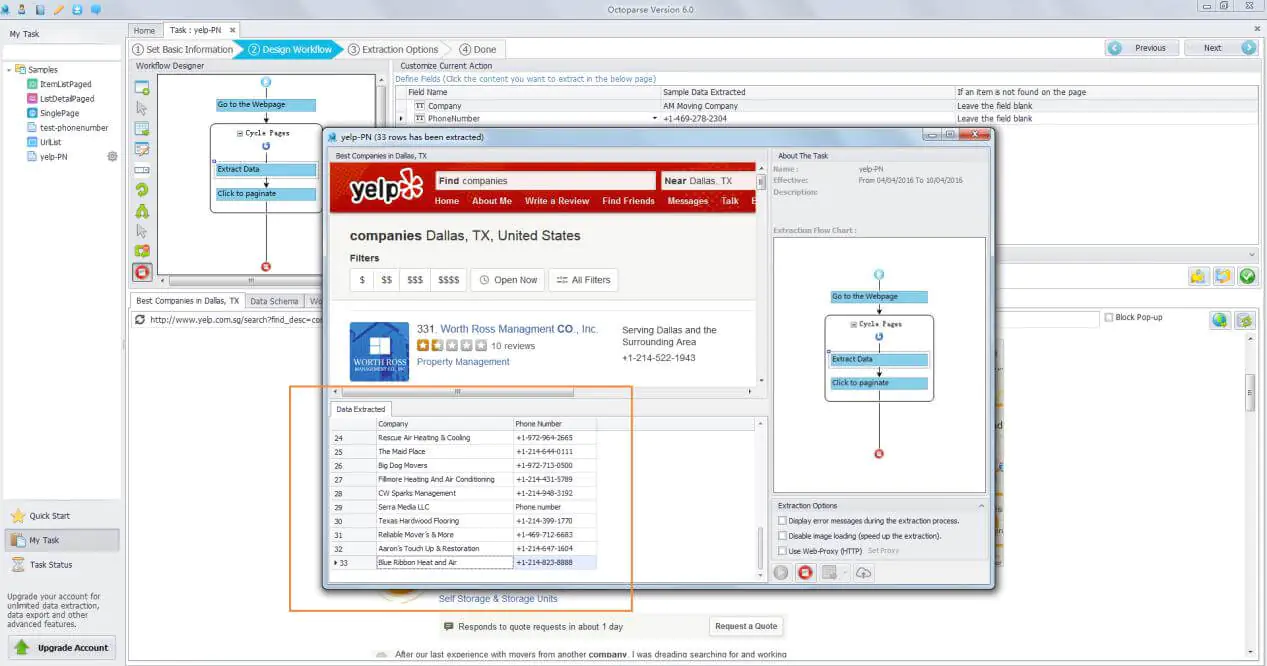This screenshot has width=1267, height=666.
Task: Click the Write a Review Yelp menu
Action: pyautogui.click(x=557, y=201)
